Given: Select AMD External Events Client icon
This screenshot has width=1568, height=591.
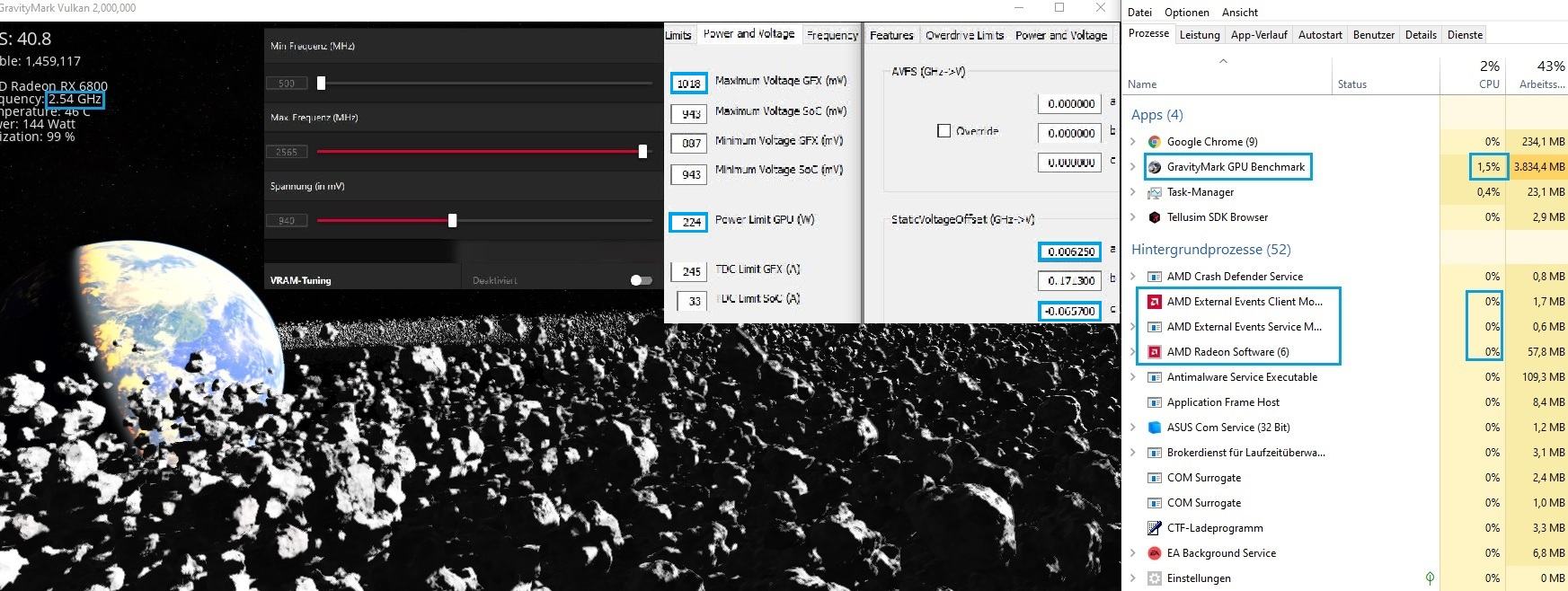Looking at the screenshot, I should 1155,302.
